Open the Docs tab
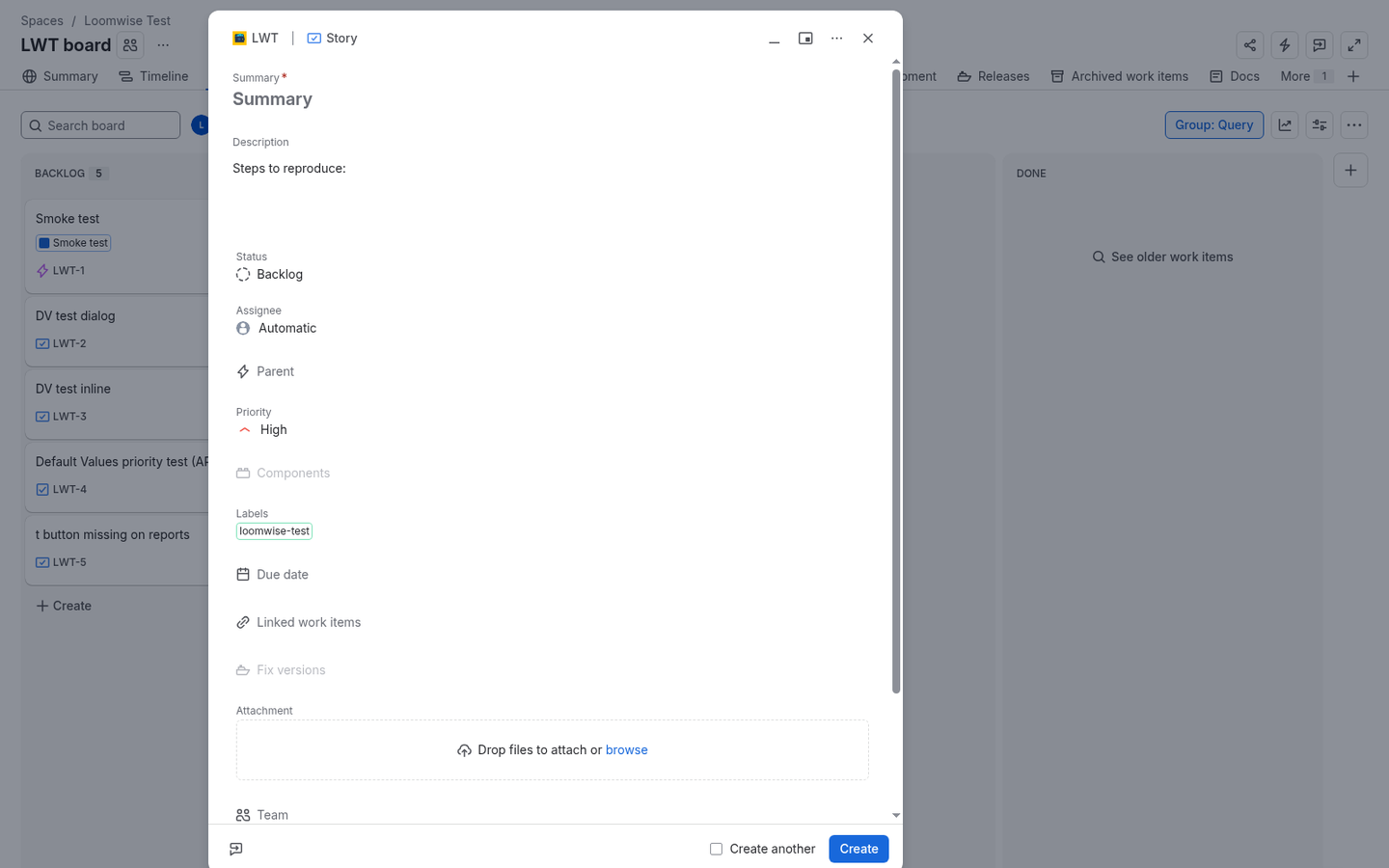The width and height of the screenshot is (1389, 868). 1235,76
